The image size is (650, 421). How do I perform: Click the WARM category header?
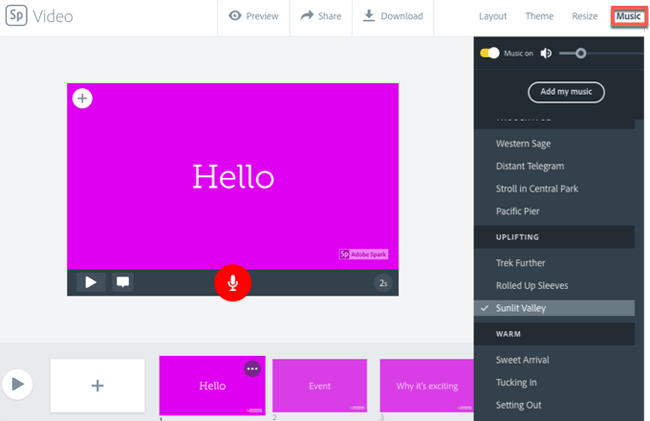554,334
